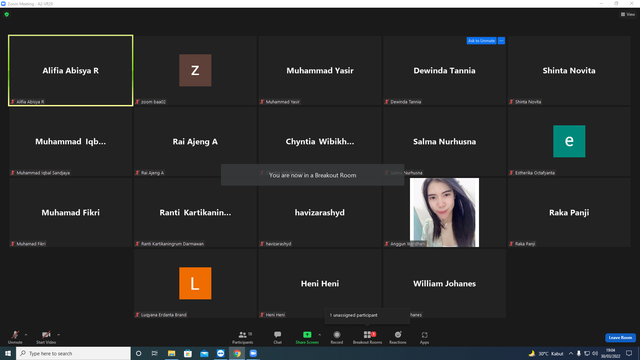Image resolution: width=640 pixels, height=360 pixels.
Task: Select Chyntia Wibikh... participant tile
Action: pyautogui.click(x=320, y=141)
